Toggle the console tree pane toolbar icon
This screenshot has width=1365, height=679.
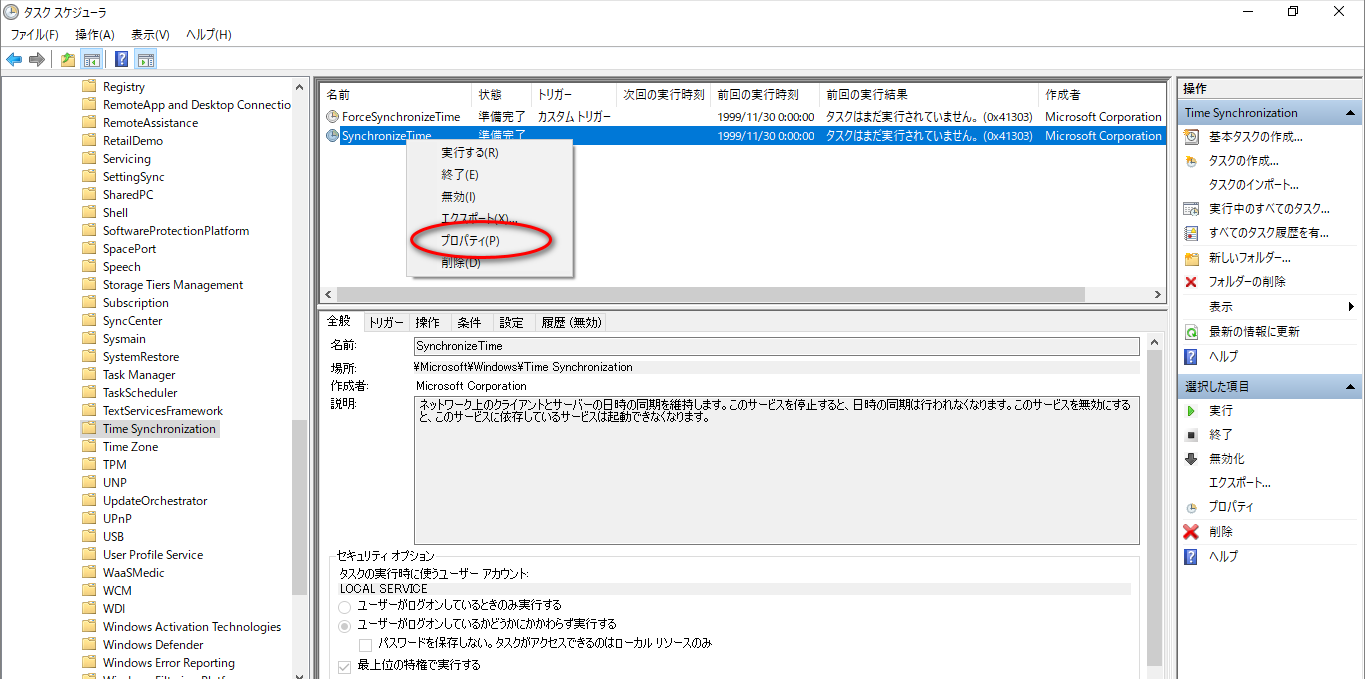click(92, 60)
